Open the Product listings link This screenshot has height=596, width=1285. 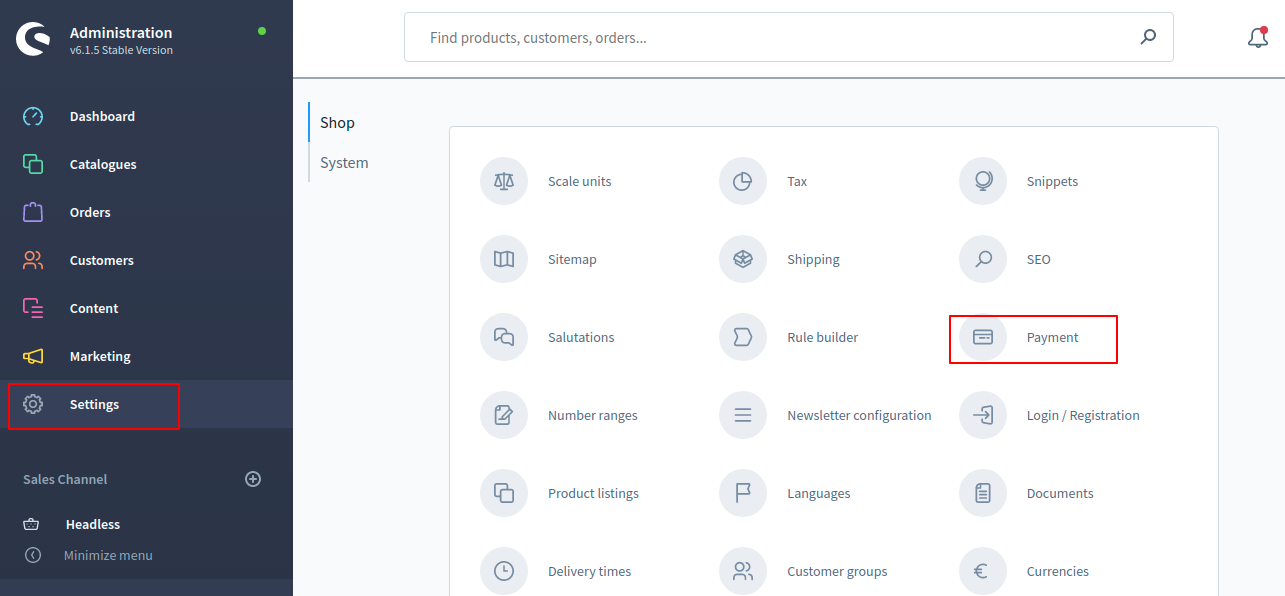pyautogui.click(x=593, y=494)
